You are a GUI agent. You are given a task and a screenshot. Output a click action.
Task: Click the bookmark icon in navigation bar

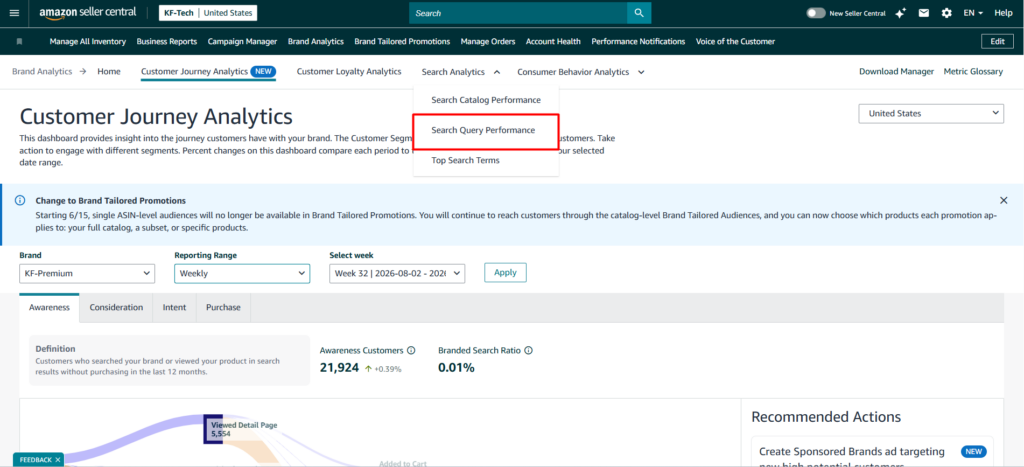tap(20, 41)
